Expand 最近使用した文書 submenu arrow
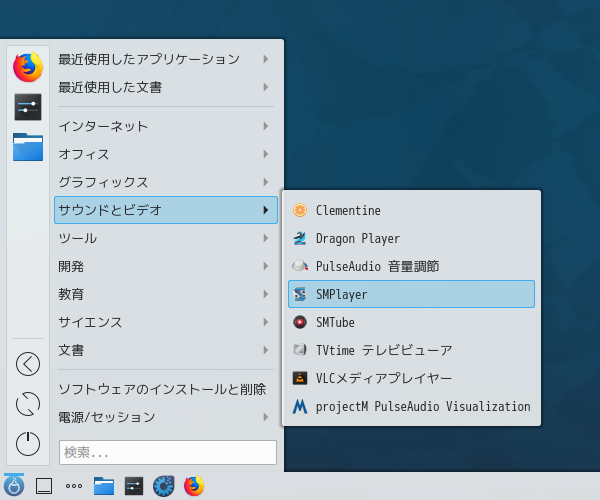The image size is (600, 500). click(266, 87)
